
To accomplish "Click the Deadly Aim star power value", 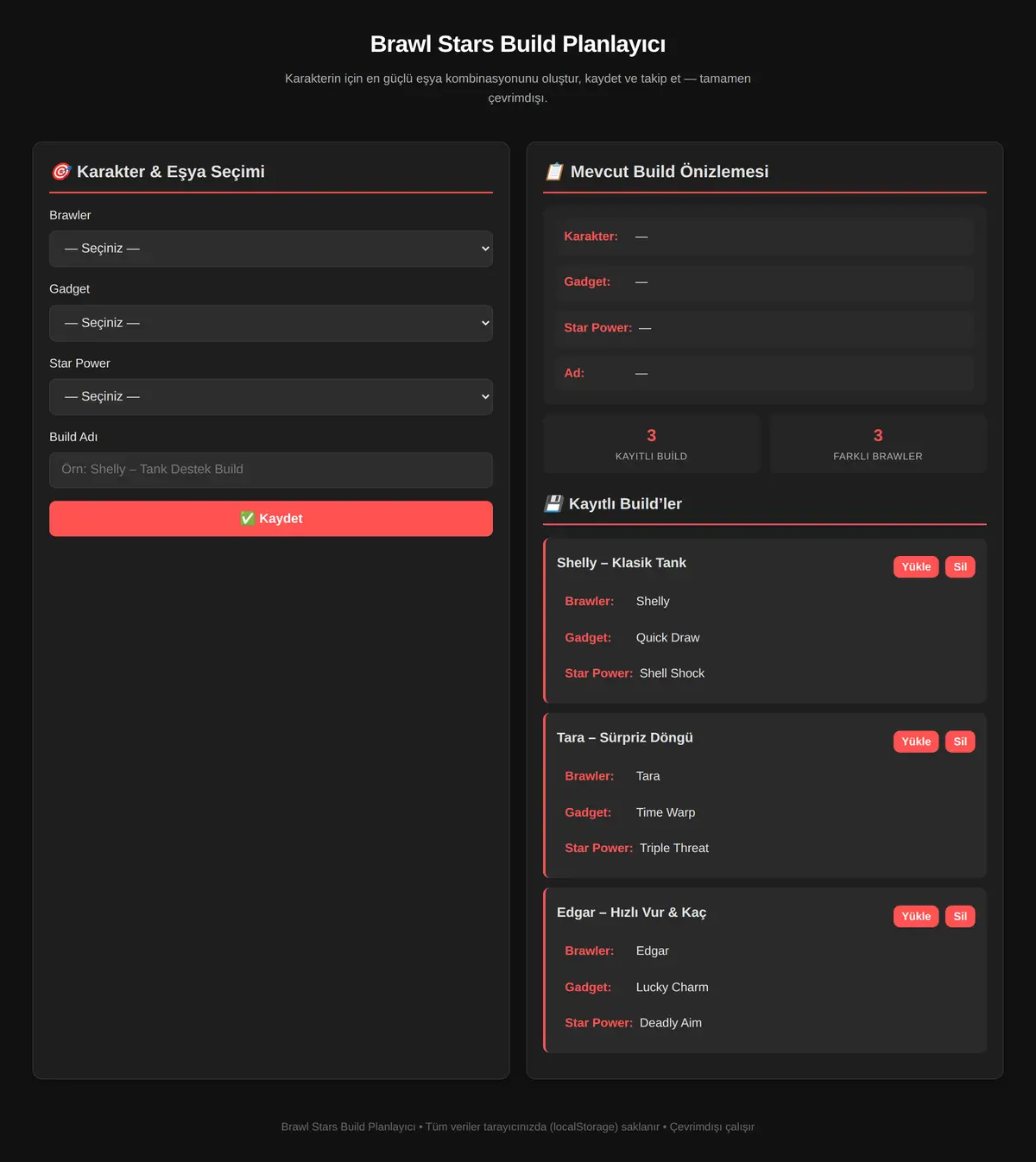I will coord(671,1023).
